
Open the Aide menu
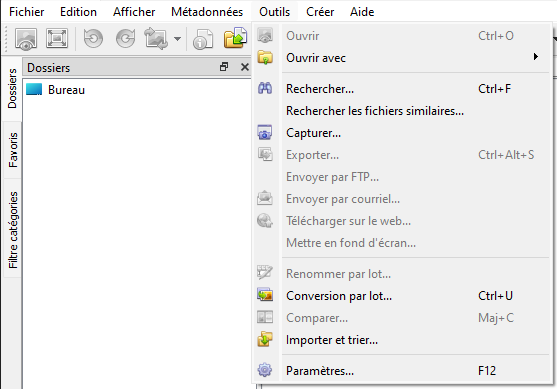362,12
